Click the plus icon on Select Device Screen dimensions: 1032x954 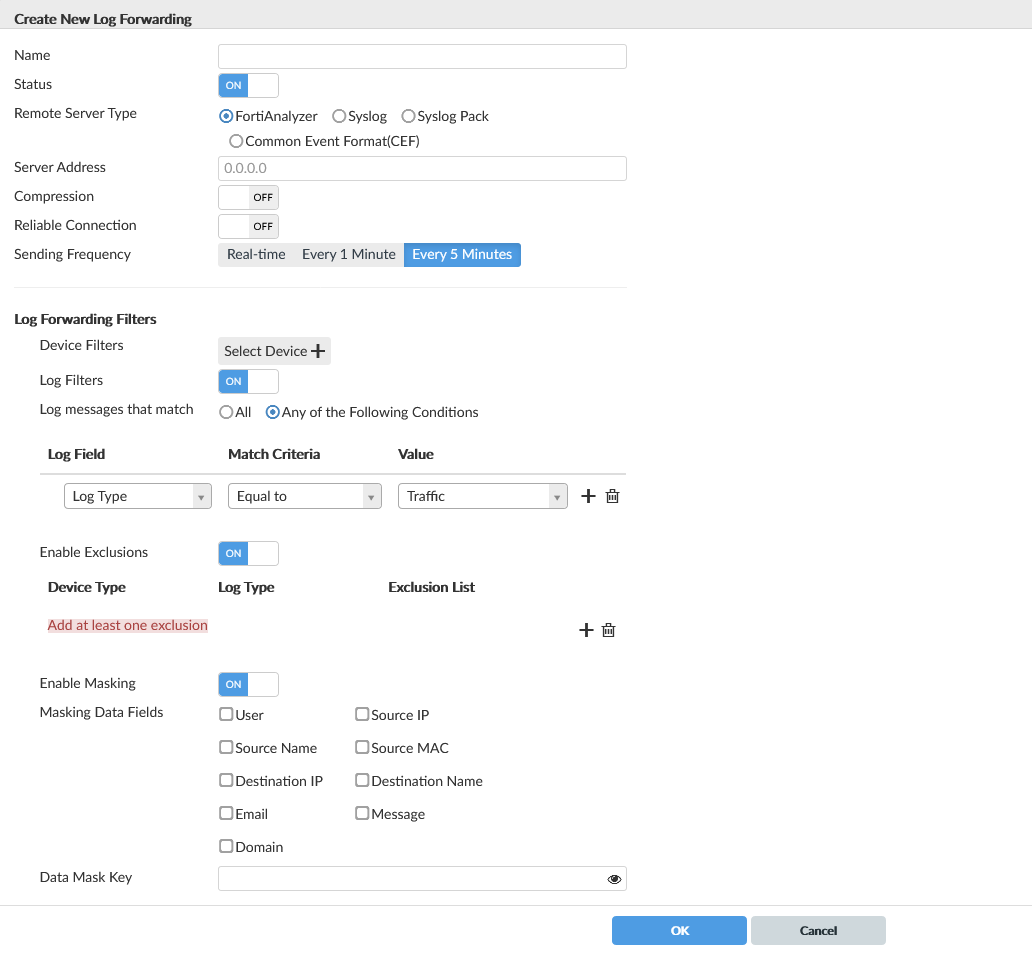[318, 351]
